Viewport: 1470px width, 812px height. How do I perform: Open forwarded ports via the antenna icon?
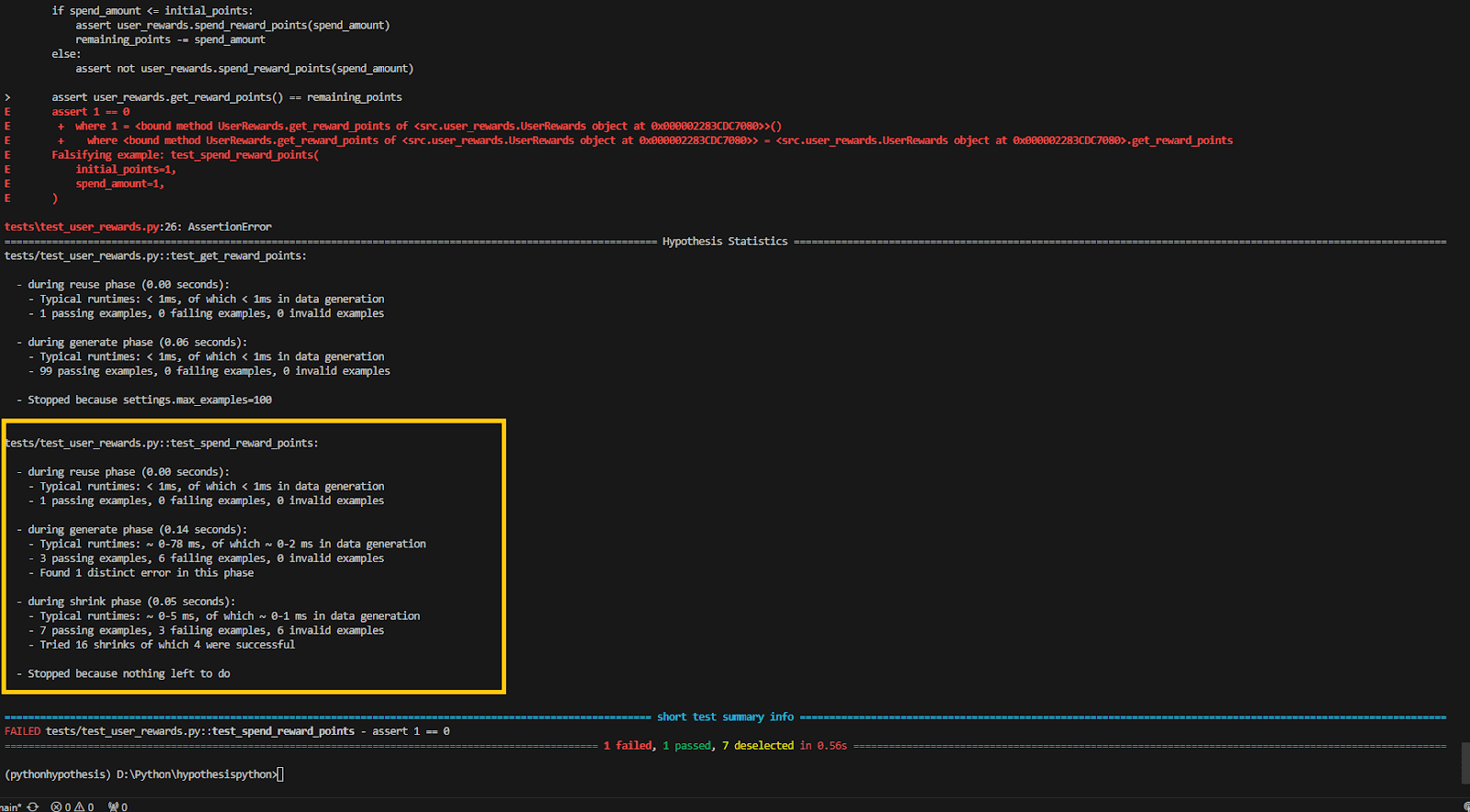click(x=113, y=806)
